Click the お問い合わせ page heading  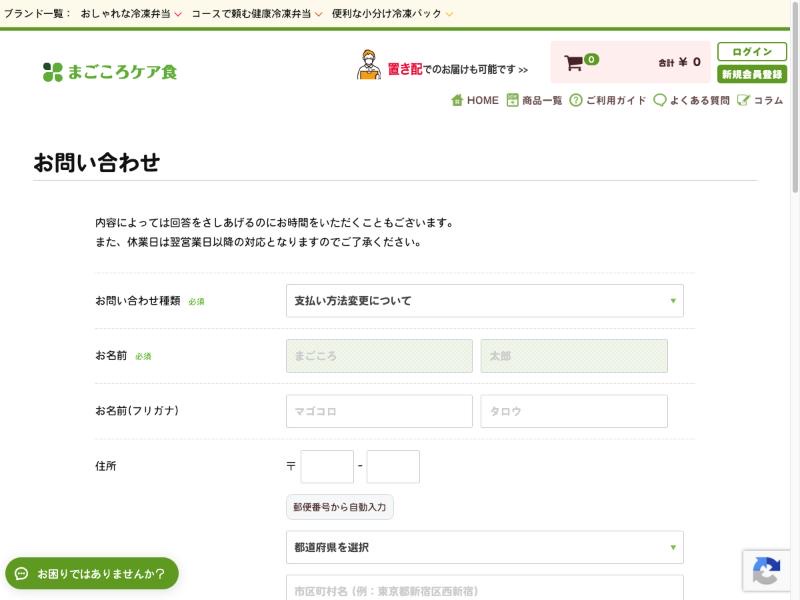click(97, 163)
